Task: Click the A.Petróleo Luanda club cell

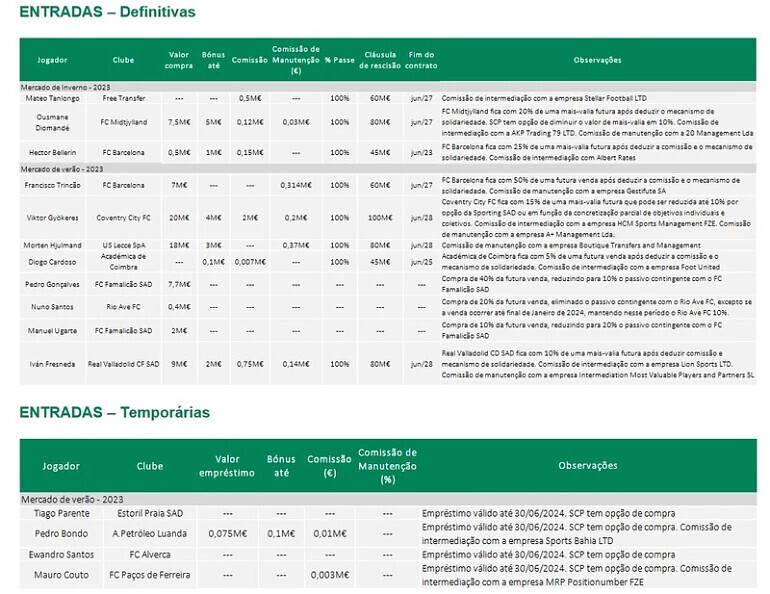Action: [149, 533]
